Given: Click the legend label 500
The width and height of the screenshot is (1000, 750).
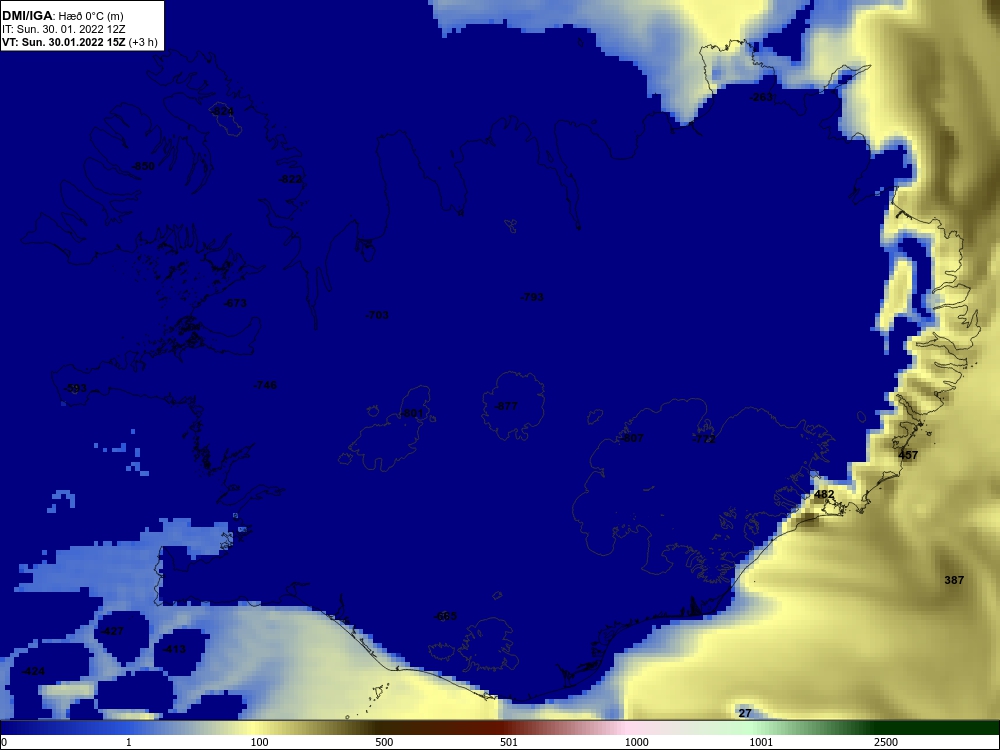Looking at the screenshot, I should pyautogui.click(x=384, y=742).
